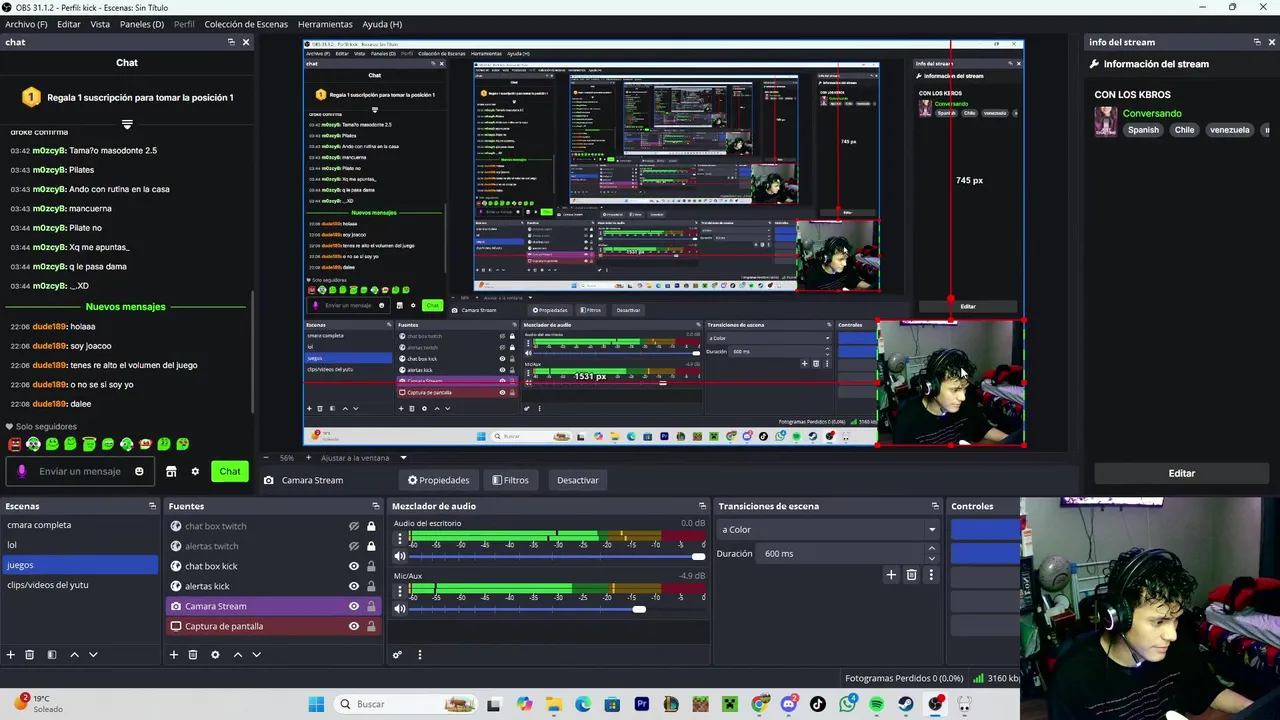Open the Ayuda (H) menu
Viewport: 1280px width, 720px height.
click(x=382, y=24)
